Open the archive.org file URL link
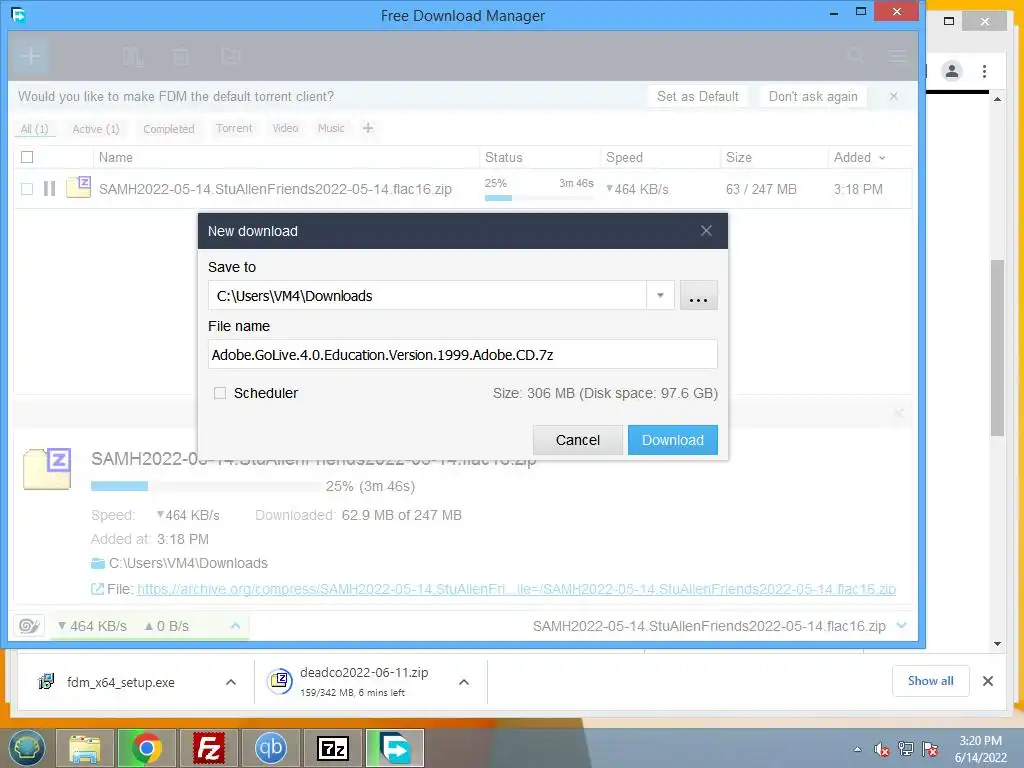This screenshot has height=768, width=1024. [x=517, y=589]
